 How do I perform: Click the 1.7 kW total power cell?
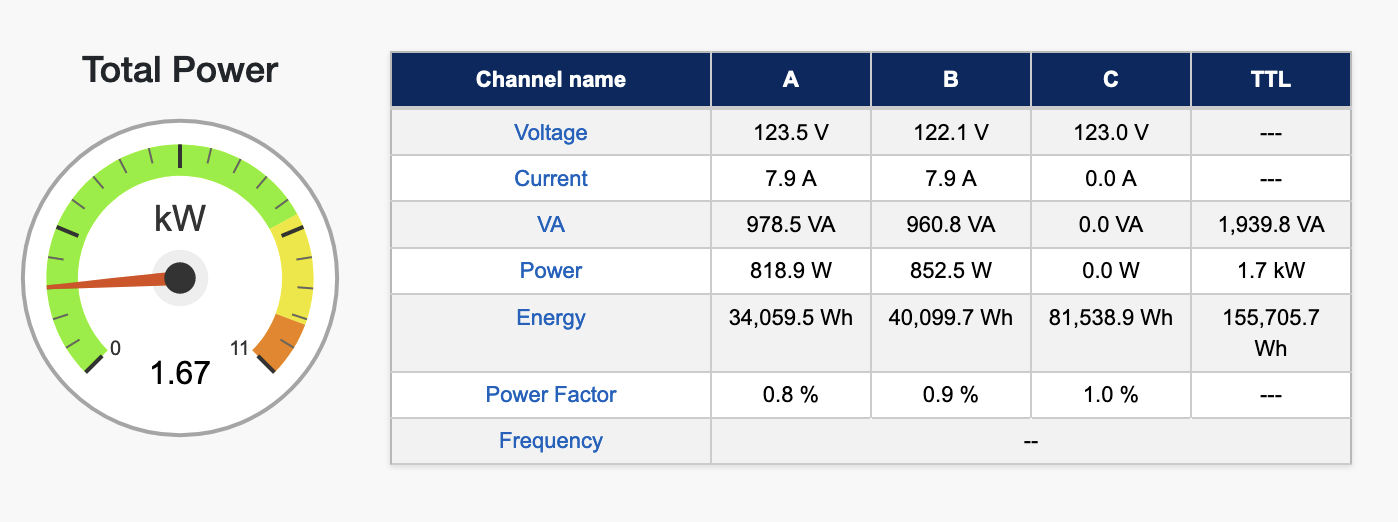point(1270,271)
